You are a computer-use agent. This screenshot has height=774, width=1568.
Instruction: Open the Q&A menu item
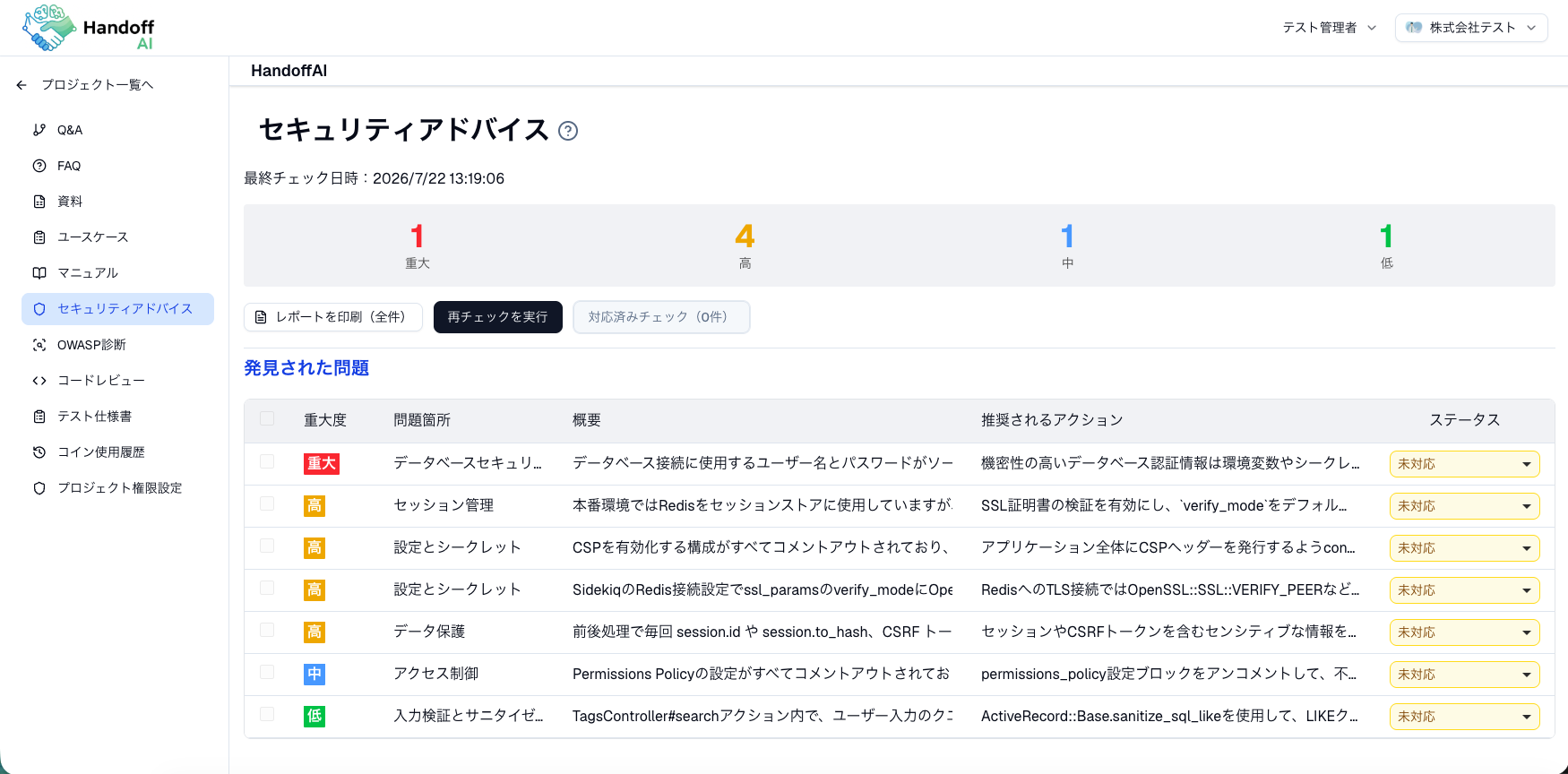click(x=117, y=130)
